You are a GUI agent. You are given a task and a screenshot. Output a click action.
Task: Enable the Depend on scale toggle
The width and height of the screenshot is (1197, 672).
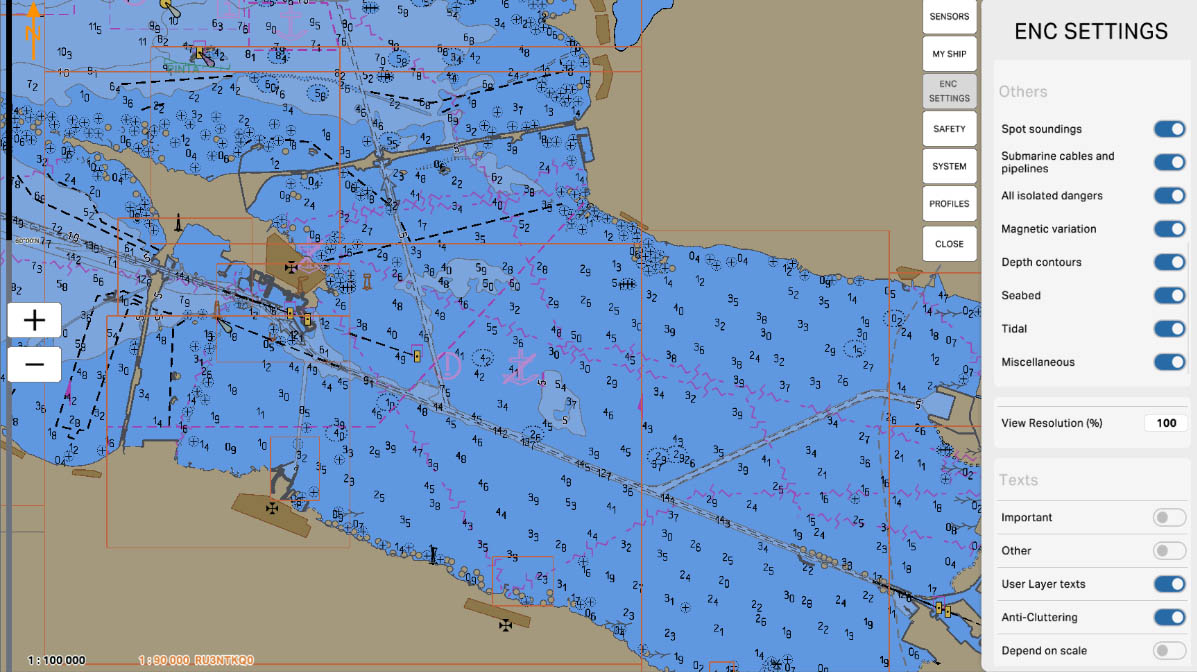pyautogui.click(x=1169, y=651)
